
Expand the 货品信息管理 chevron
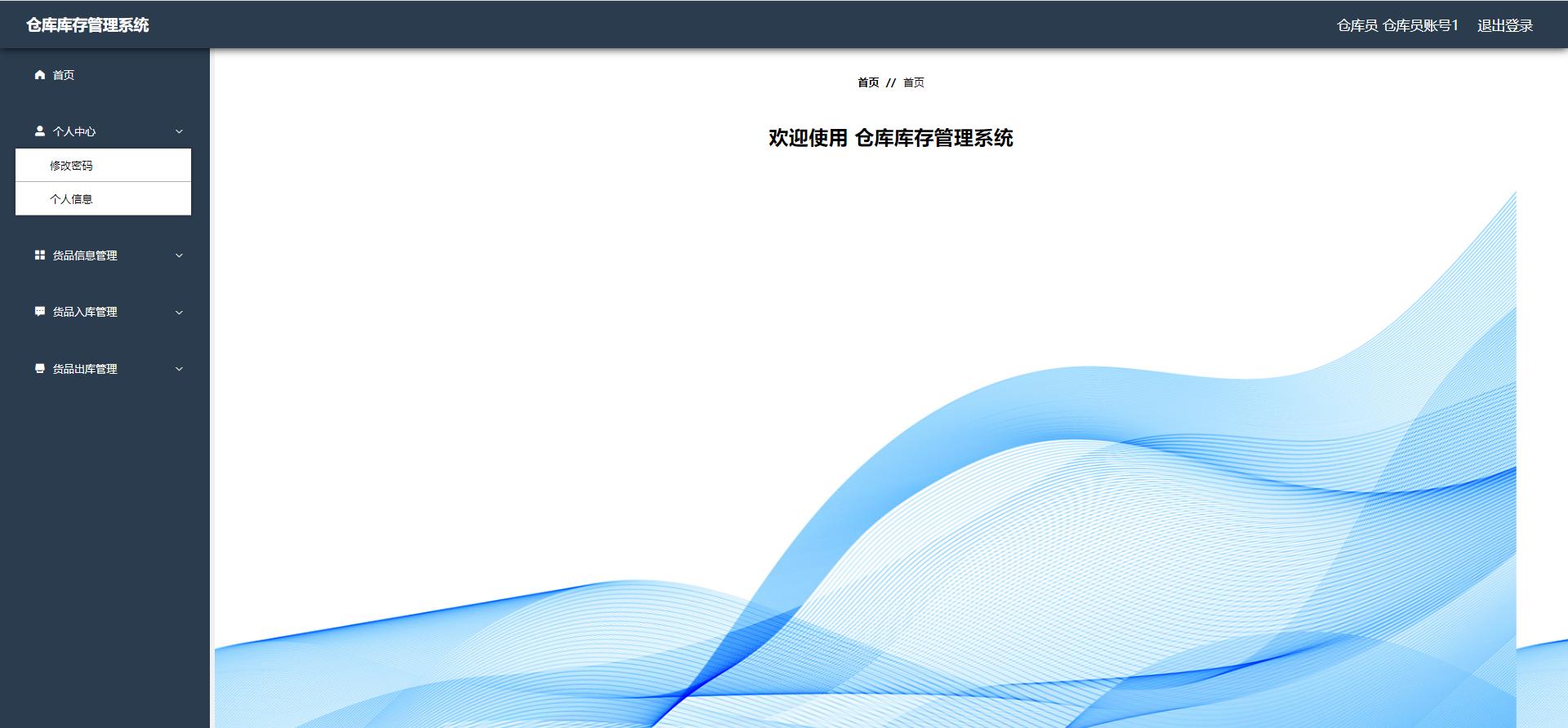[179, 255]
